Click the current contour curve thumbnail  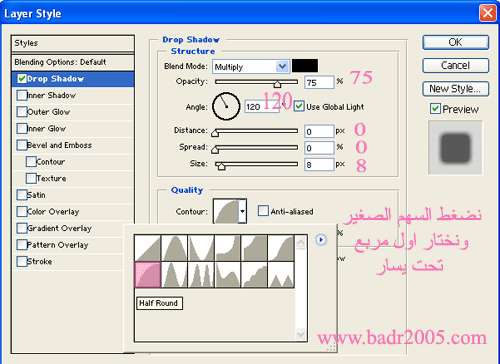coord(226,211)
